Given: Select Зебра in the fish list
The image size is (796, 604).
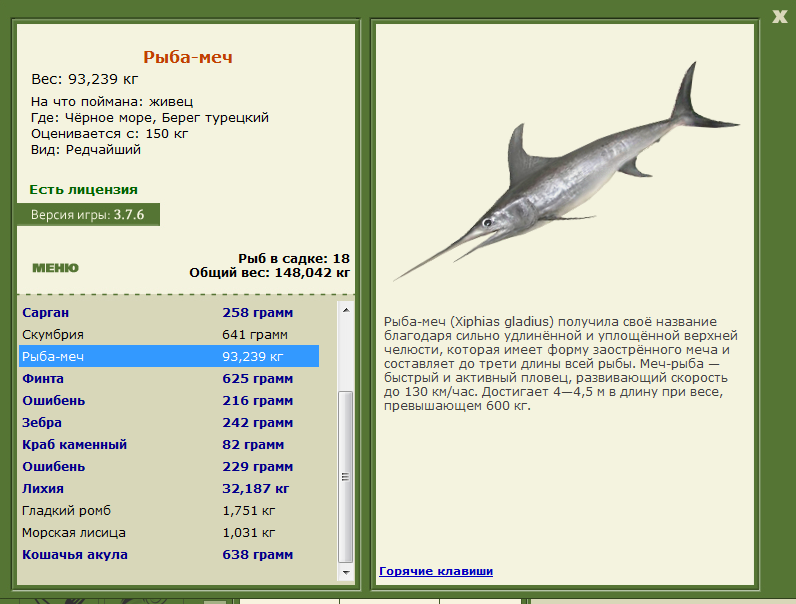Looking at the screenshot, I should click(169, 422).
